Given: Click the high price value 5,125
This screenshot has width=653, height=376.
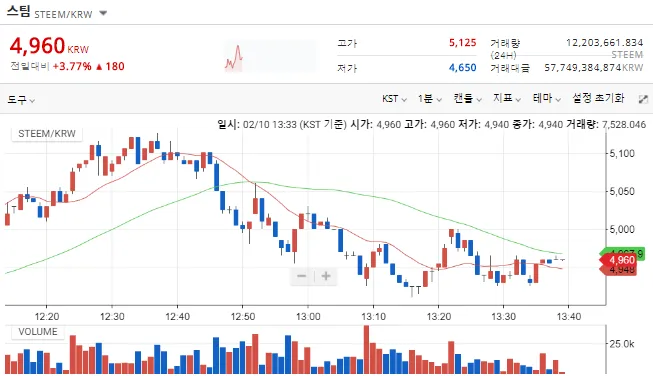Looking at the screenshot, I should pos(462,42).
